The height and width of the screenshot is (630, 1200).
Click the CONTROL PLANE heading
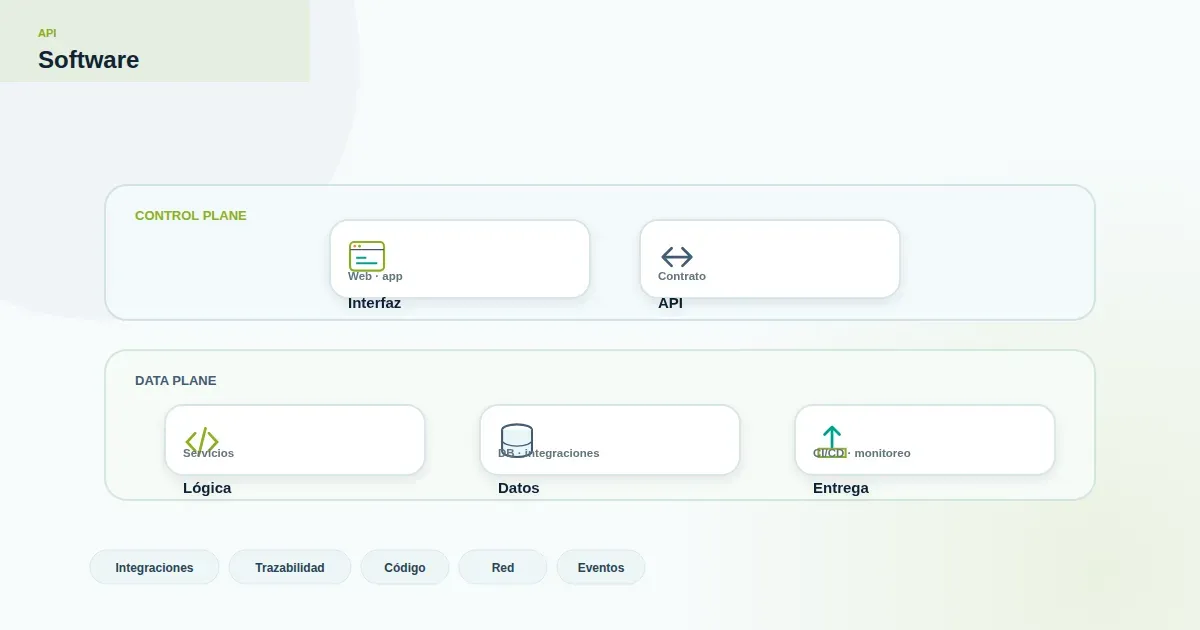point(191,215)
